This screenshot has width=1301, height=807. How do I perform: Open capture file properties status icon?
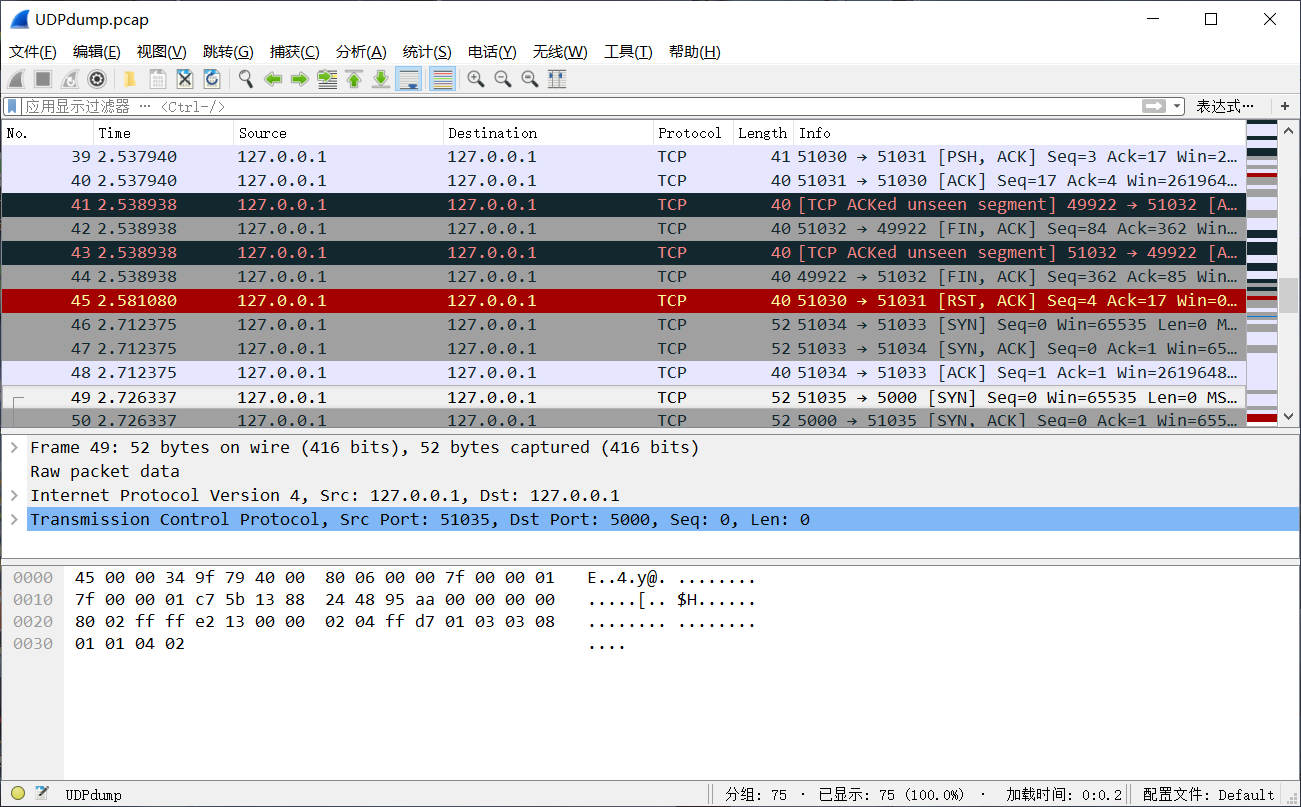click(x=42, y=794)
